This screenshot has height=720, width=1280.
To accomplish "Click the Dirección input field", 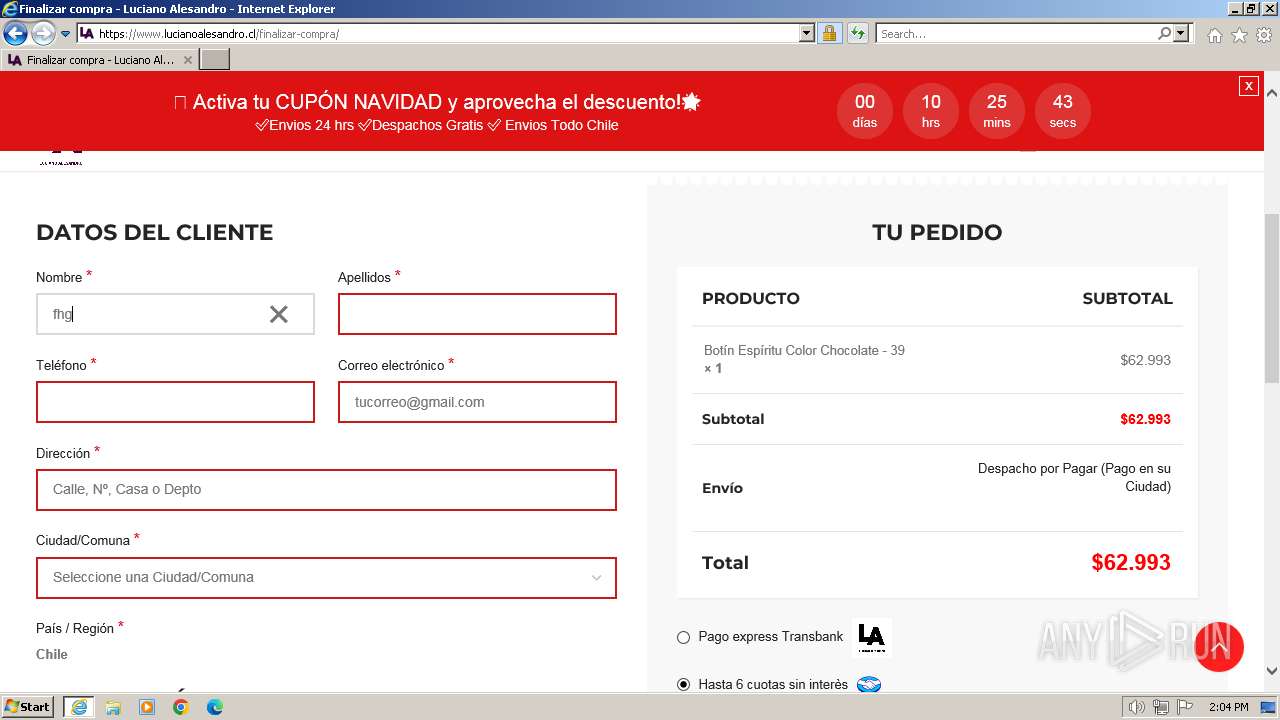I will 326,490.
